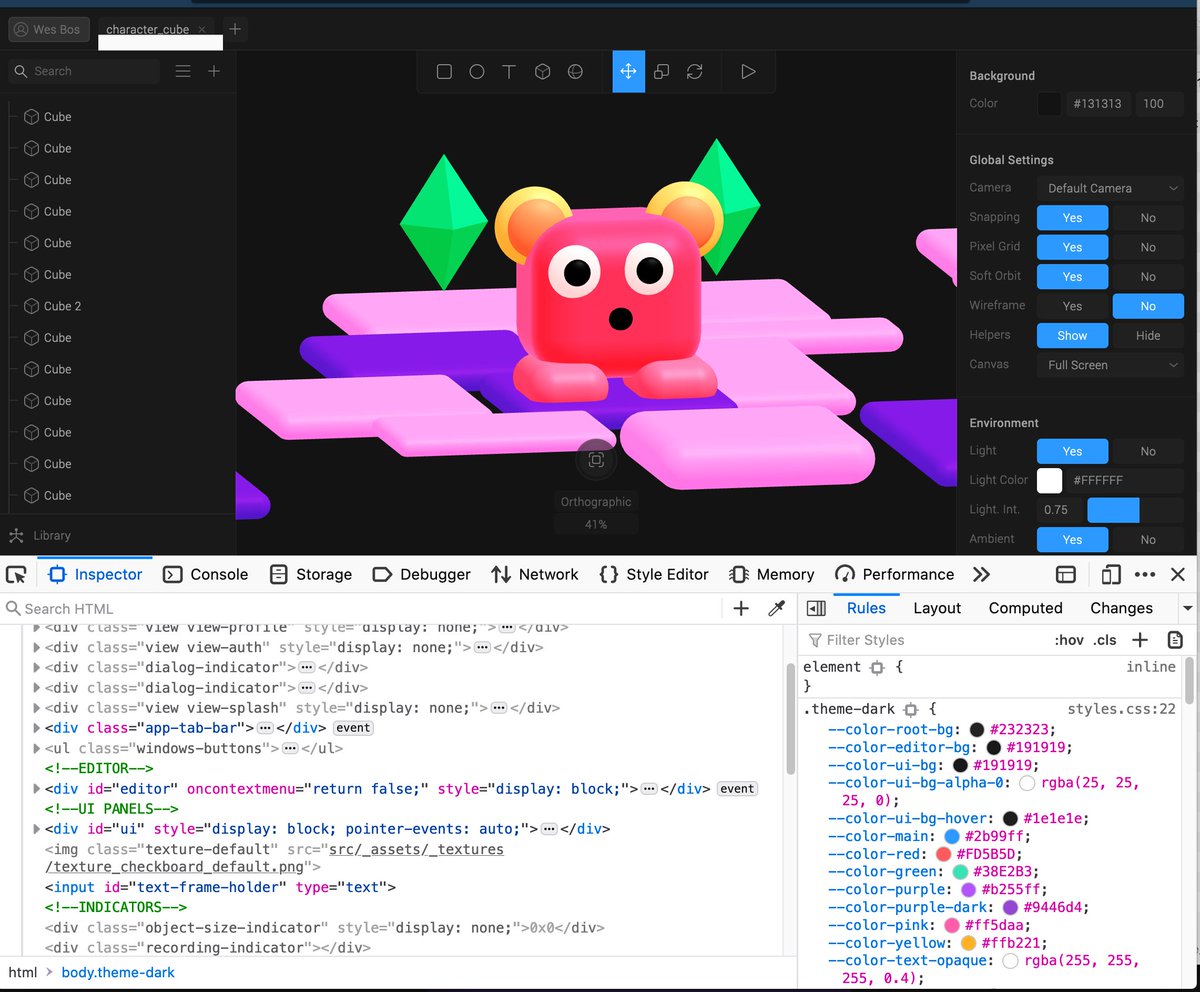Click the orthographic camera indicator on the canvas
Viewport: 1200px width, 992px height.
(x=596, y=461)
